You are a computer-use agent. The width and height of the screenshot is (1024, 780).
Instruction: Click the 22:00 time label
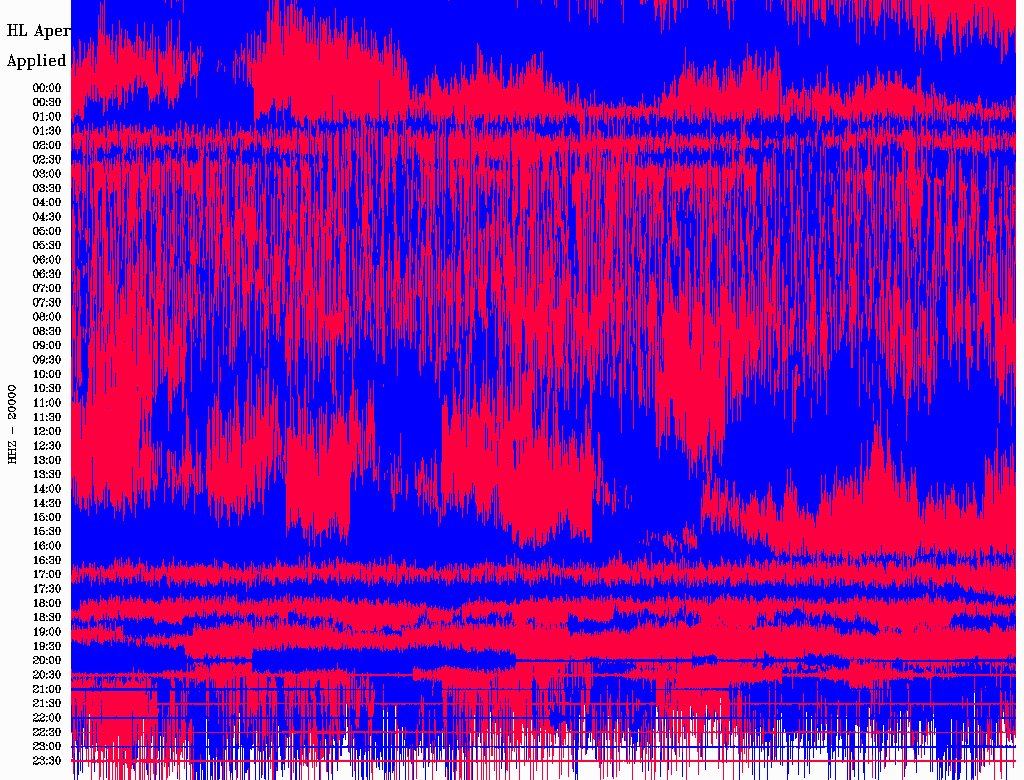(47, 717)
